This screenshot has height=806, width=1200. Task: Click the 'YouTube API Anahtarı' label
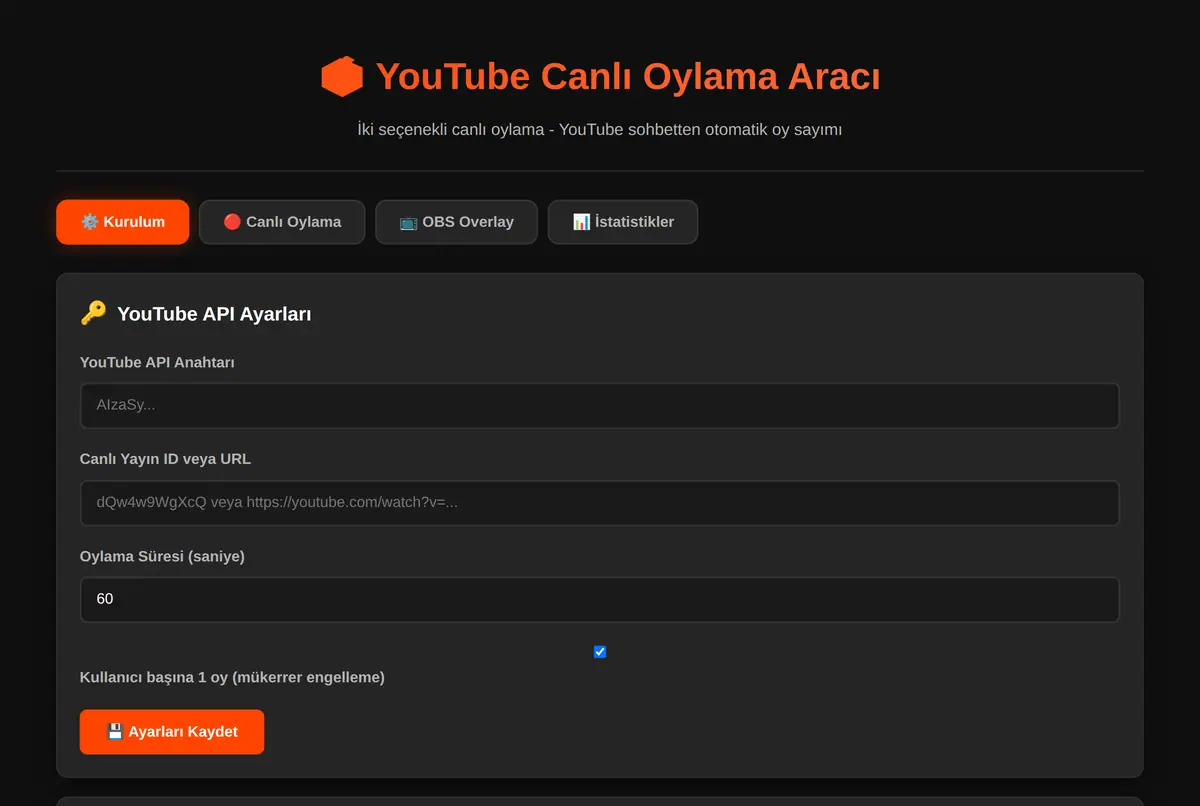[157, 362]
